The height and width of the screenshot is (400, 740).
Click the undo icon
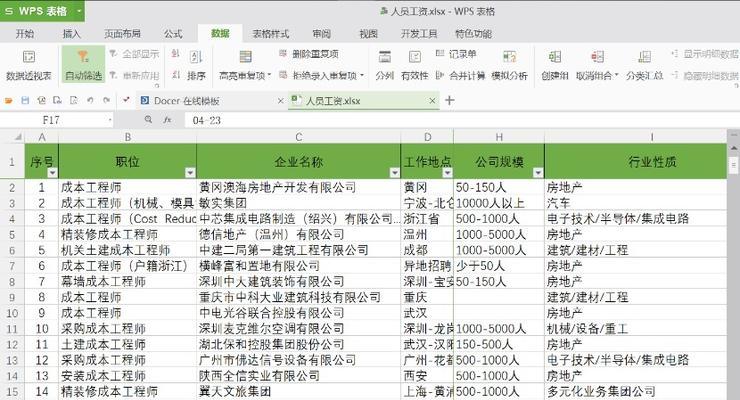click(x=90, y=100)
